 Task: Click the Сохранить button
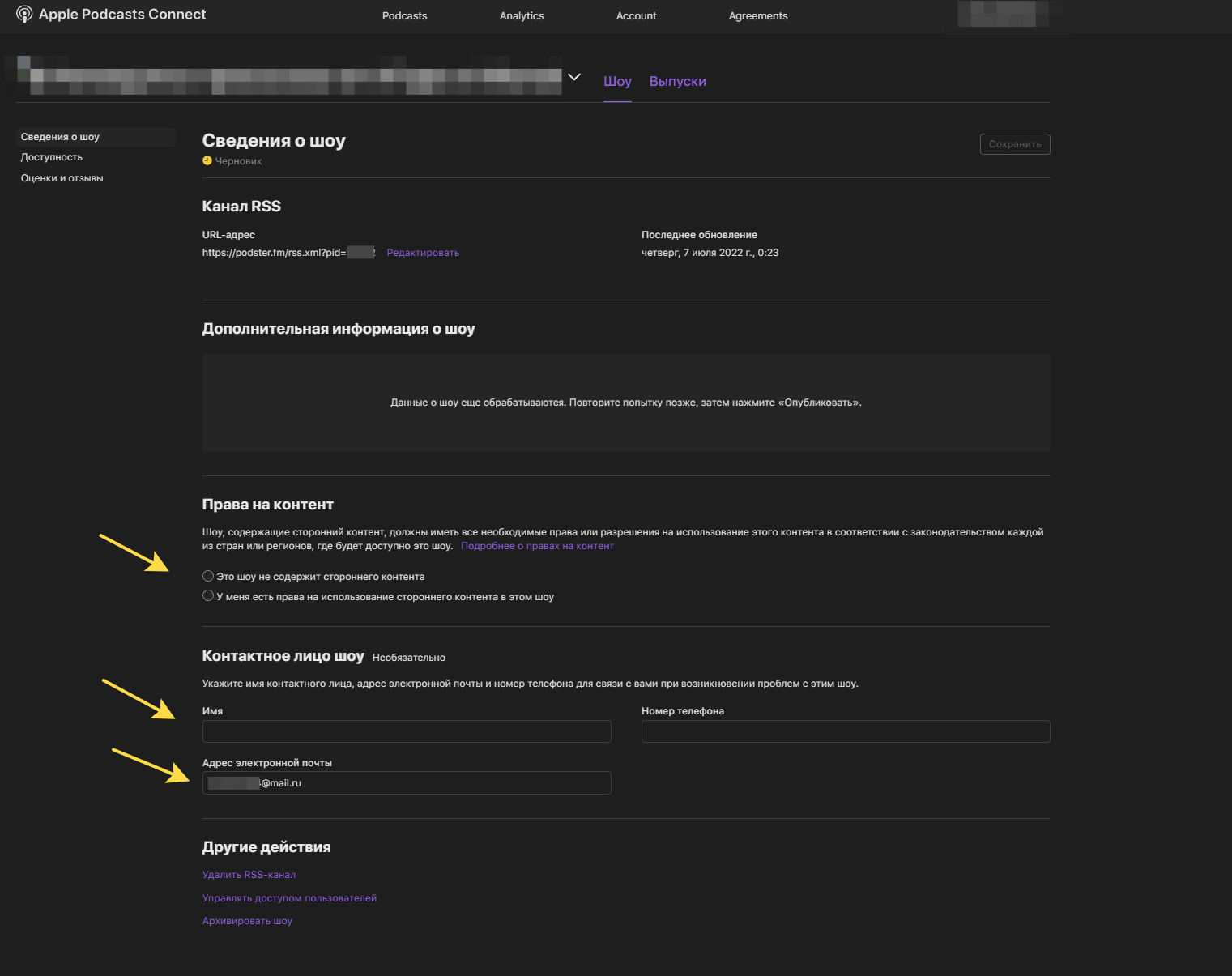coord(1015,144)
